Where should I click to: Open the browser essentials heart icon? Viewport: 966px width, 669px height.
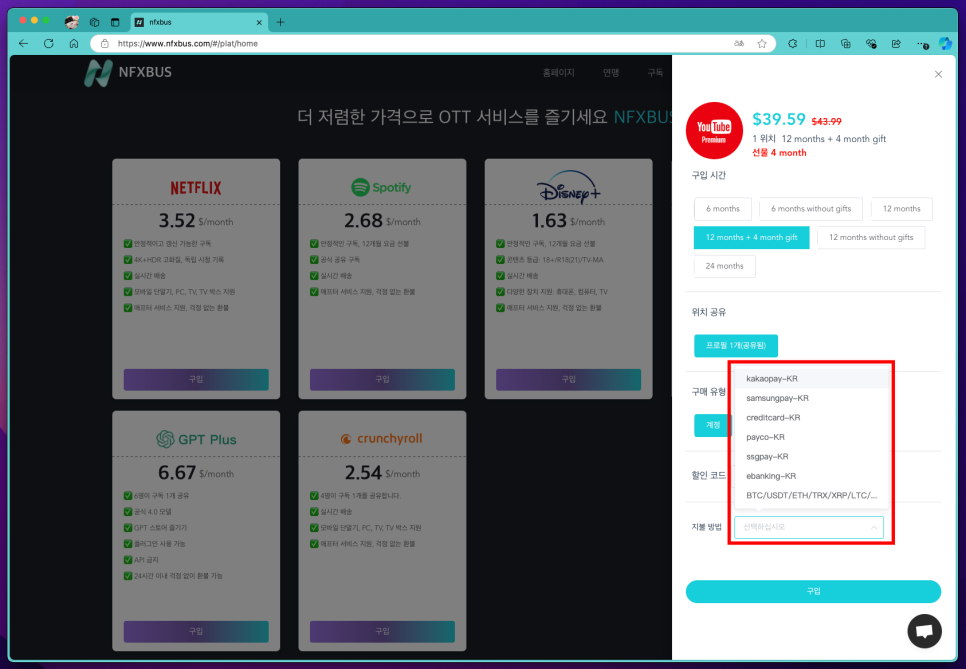(871, 44)
